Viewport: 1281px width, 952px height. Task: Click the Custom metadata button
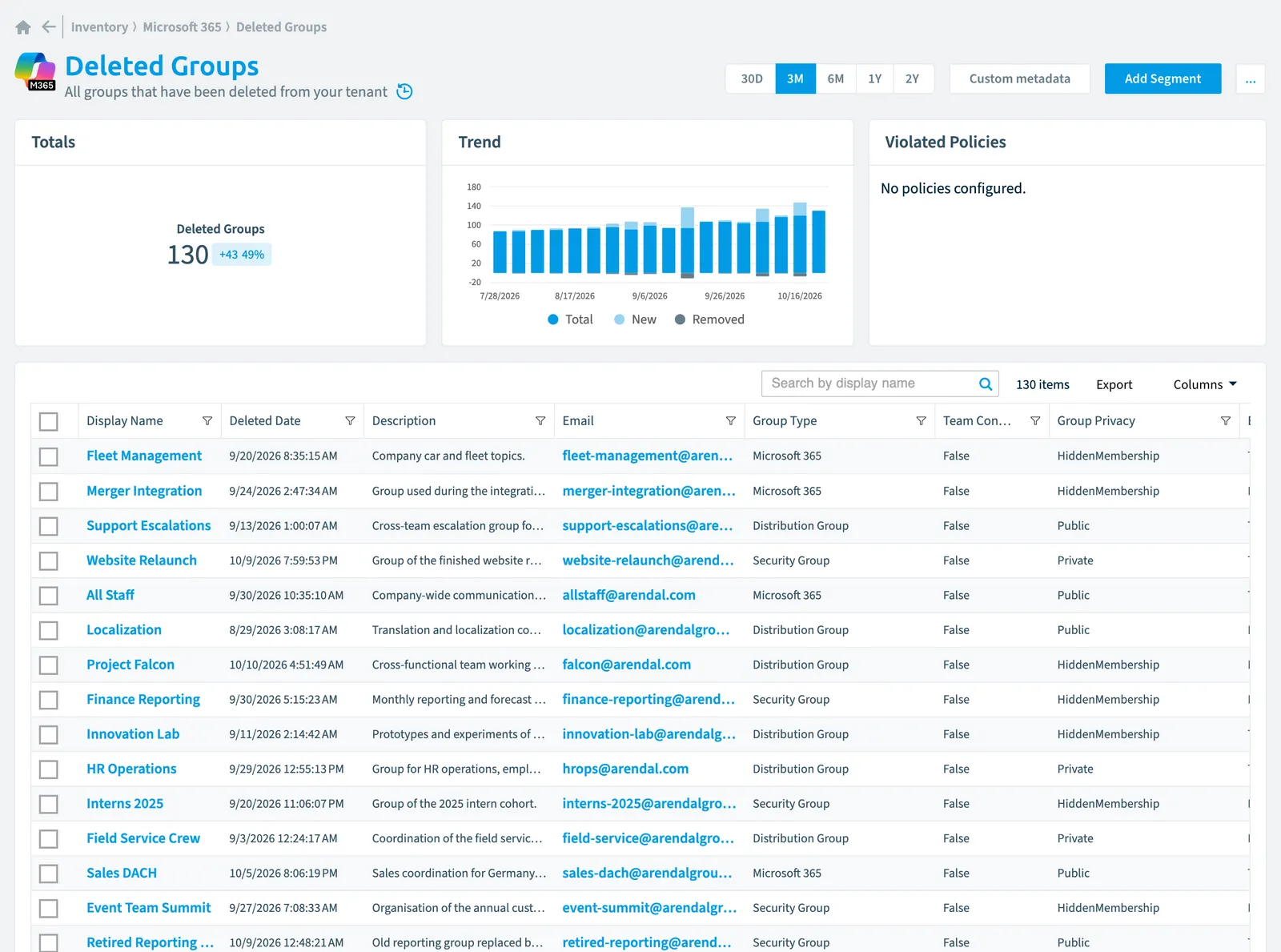click(1020, 79)
